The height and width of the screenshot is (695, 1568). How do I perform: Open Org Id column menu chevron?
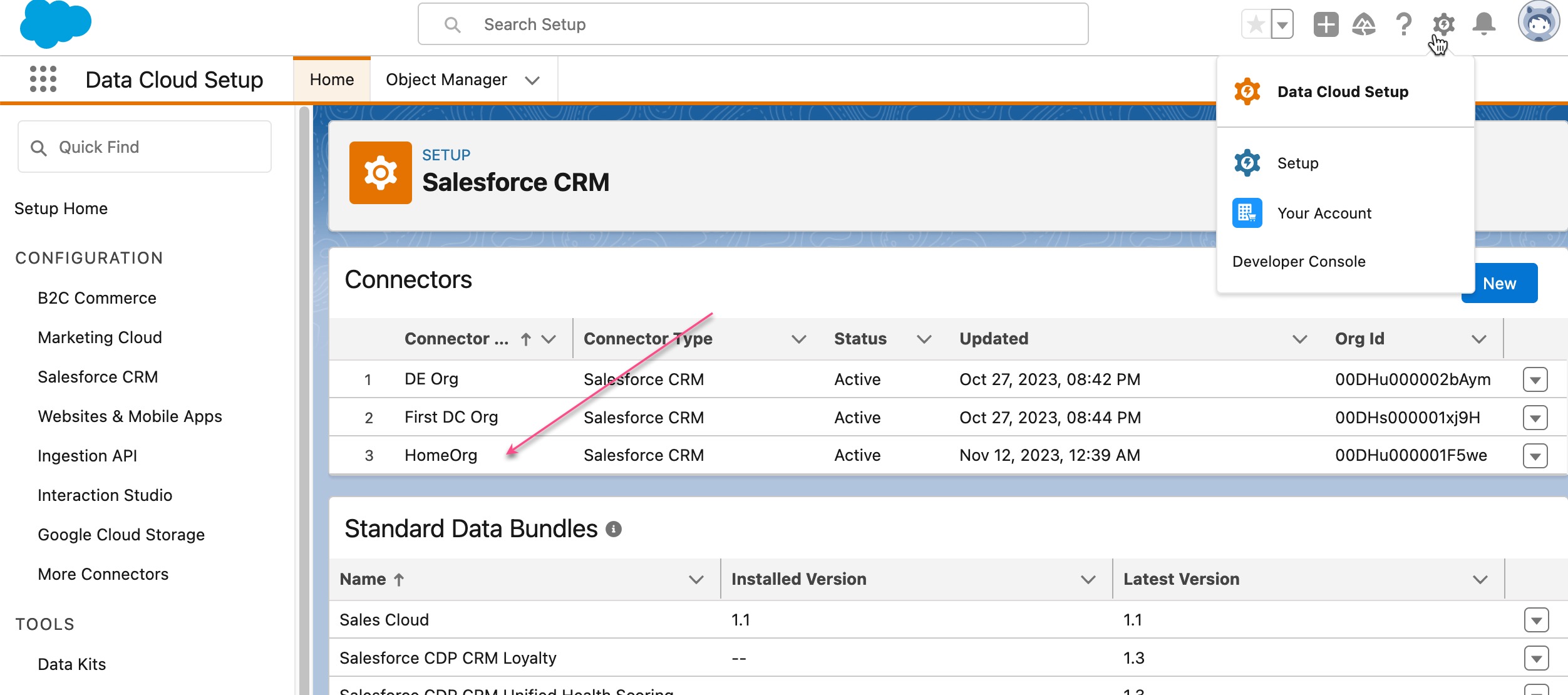[x=1478, y=339]
